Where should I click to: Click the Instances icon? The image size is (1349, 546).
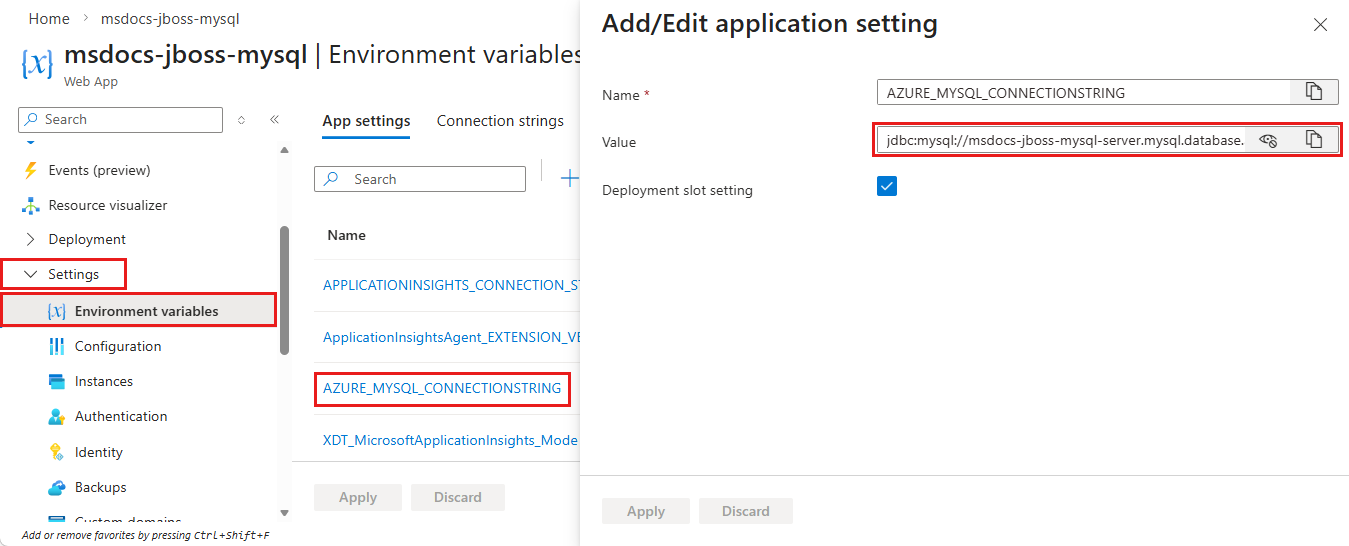coord(56,381)
